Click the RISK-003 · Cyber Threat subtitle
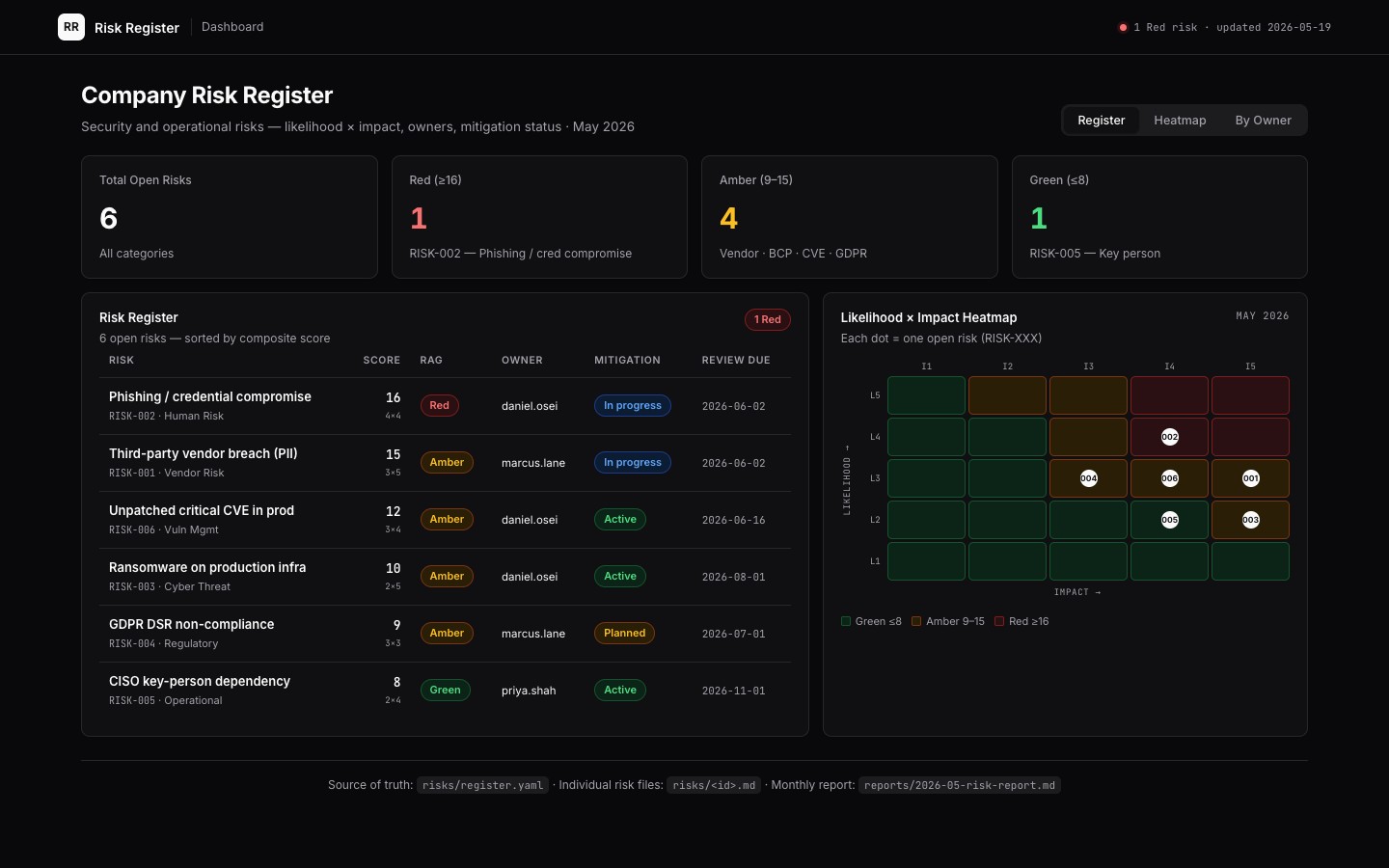The width and height of the screenshot is (1389, 868). click(170, 586)
